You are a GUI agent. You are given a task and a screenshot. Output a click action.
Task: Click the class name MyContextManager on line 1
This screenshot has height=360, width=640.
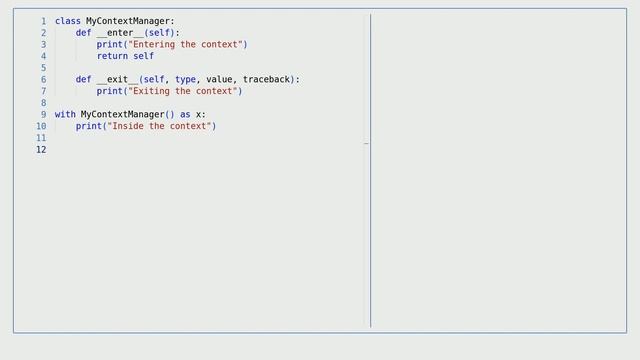(128, 21)
